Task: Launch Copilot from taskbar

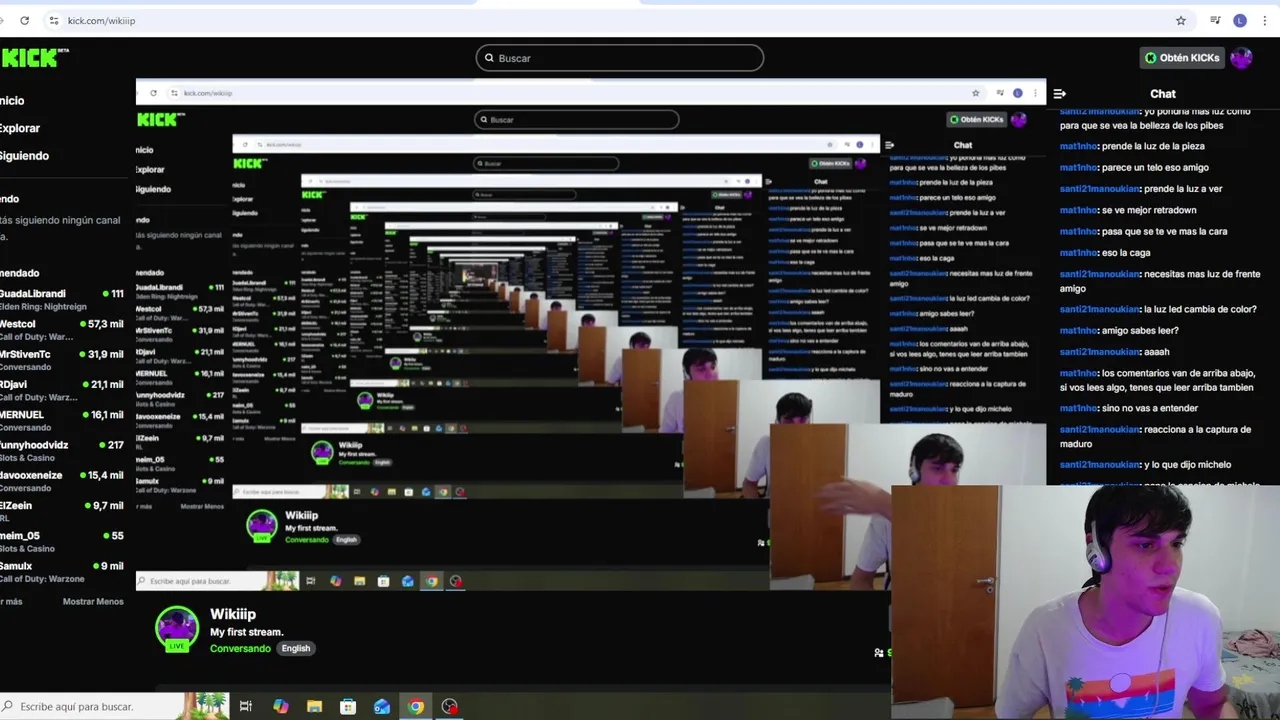Action: click(281, 707)
